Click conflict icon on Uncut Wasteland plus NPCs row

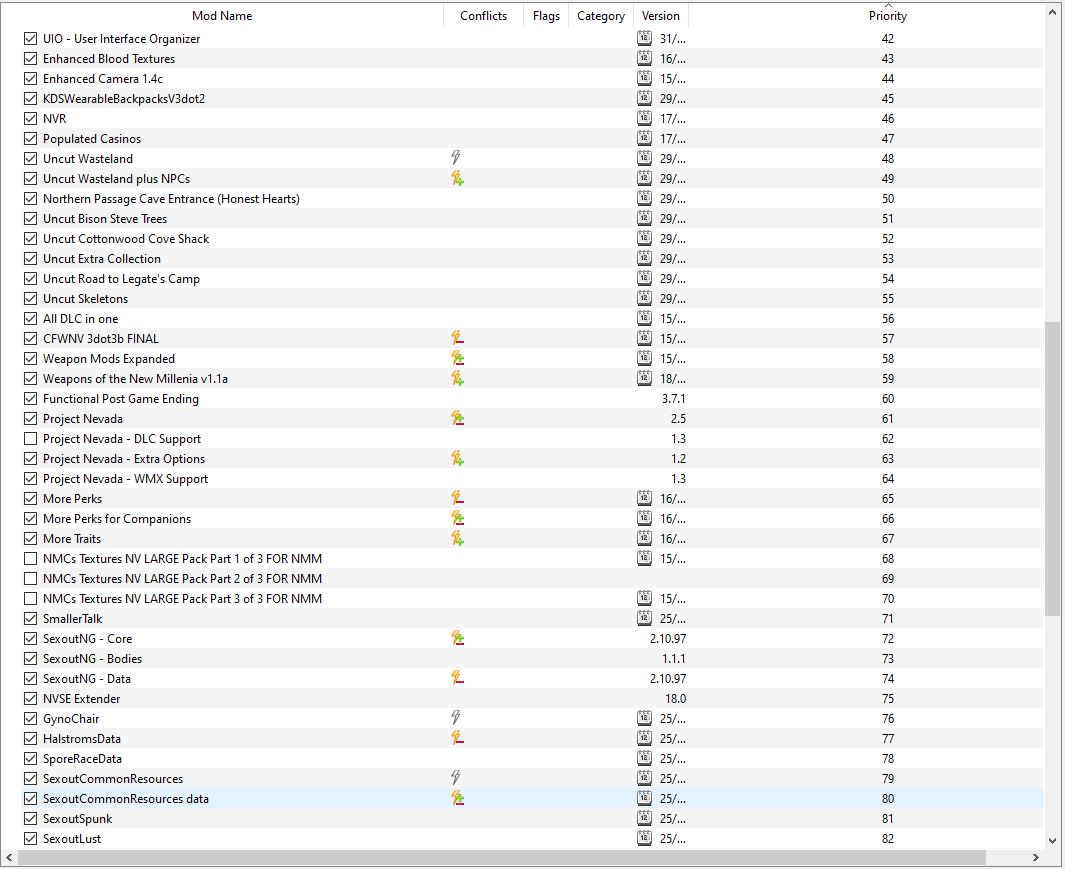(457, 179)
